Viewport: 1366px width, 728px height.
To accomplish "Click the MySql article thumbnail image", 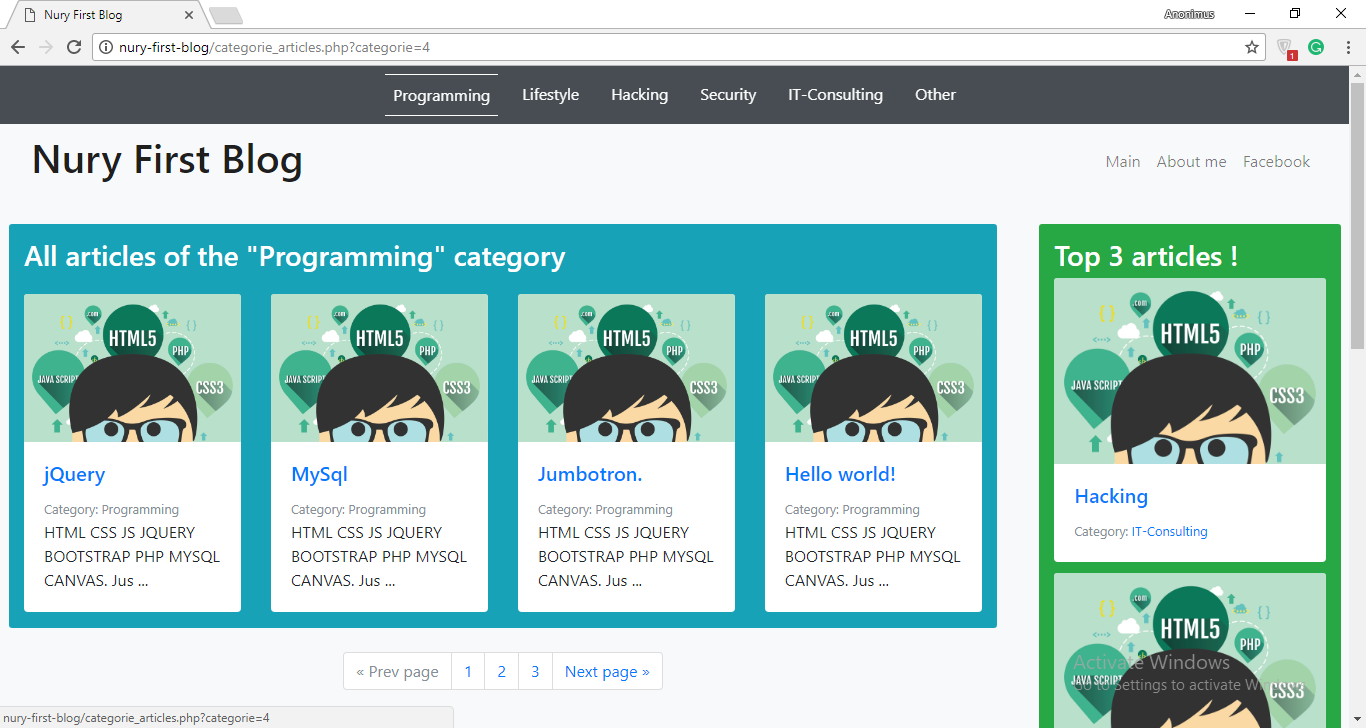I will point(379,368).
